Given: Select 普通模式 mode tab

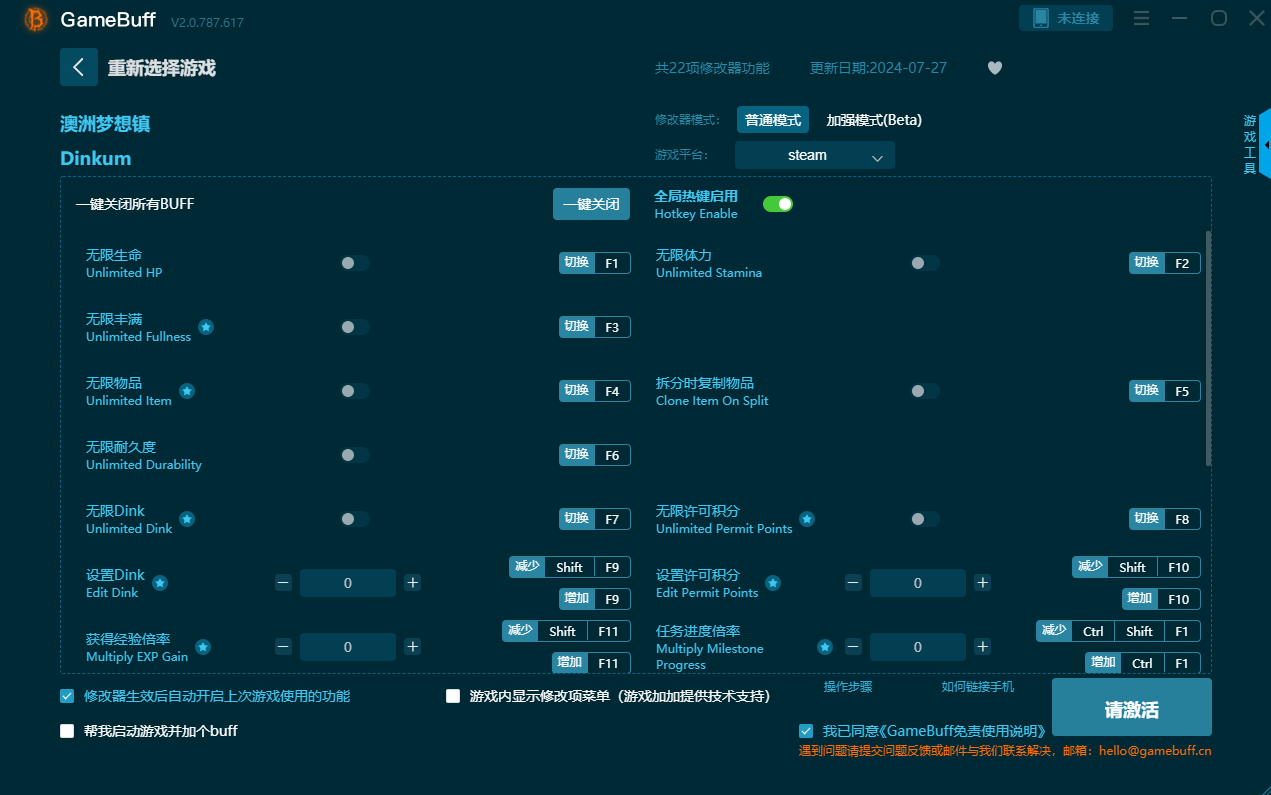Looking at the screenshot, I should (773, 120).
